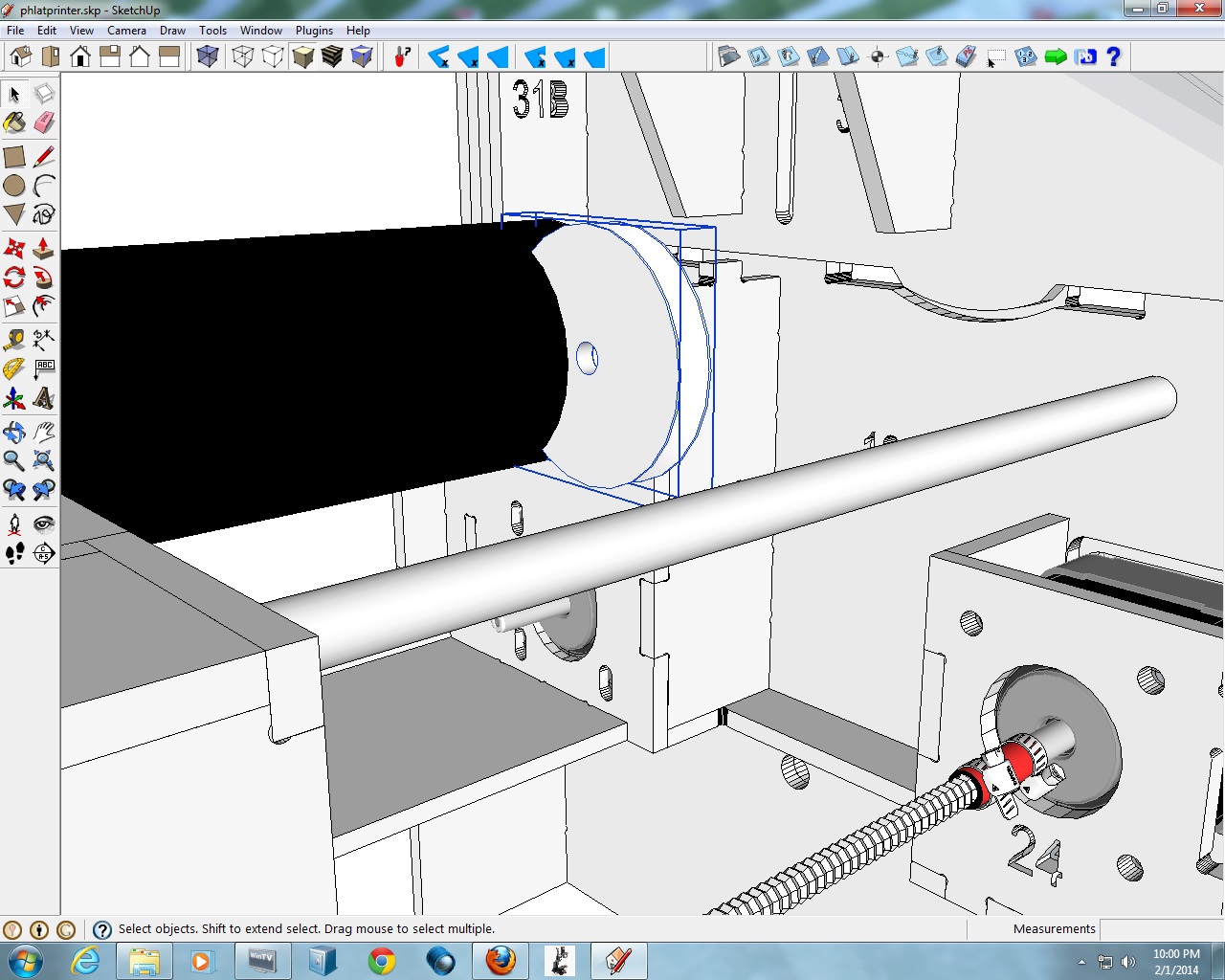Open Firefox from the taskbar
Viewport: 1225px width, 980px height.
(x=500, y=960)
